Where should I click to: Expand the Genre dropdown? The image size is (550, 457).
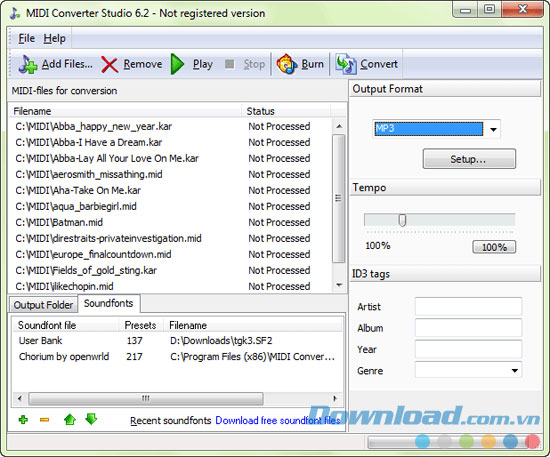click(515, 370)
